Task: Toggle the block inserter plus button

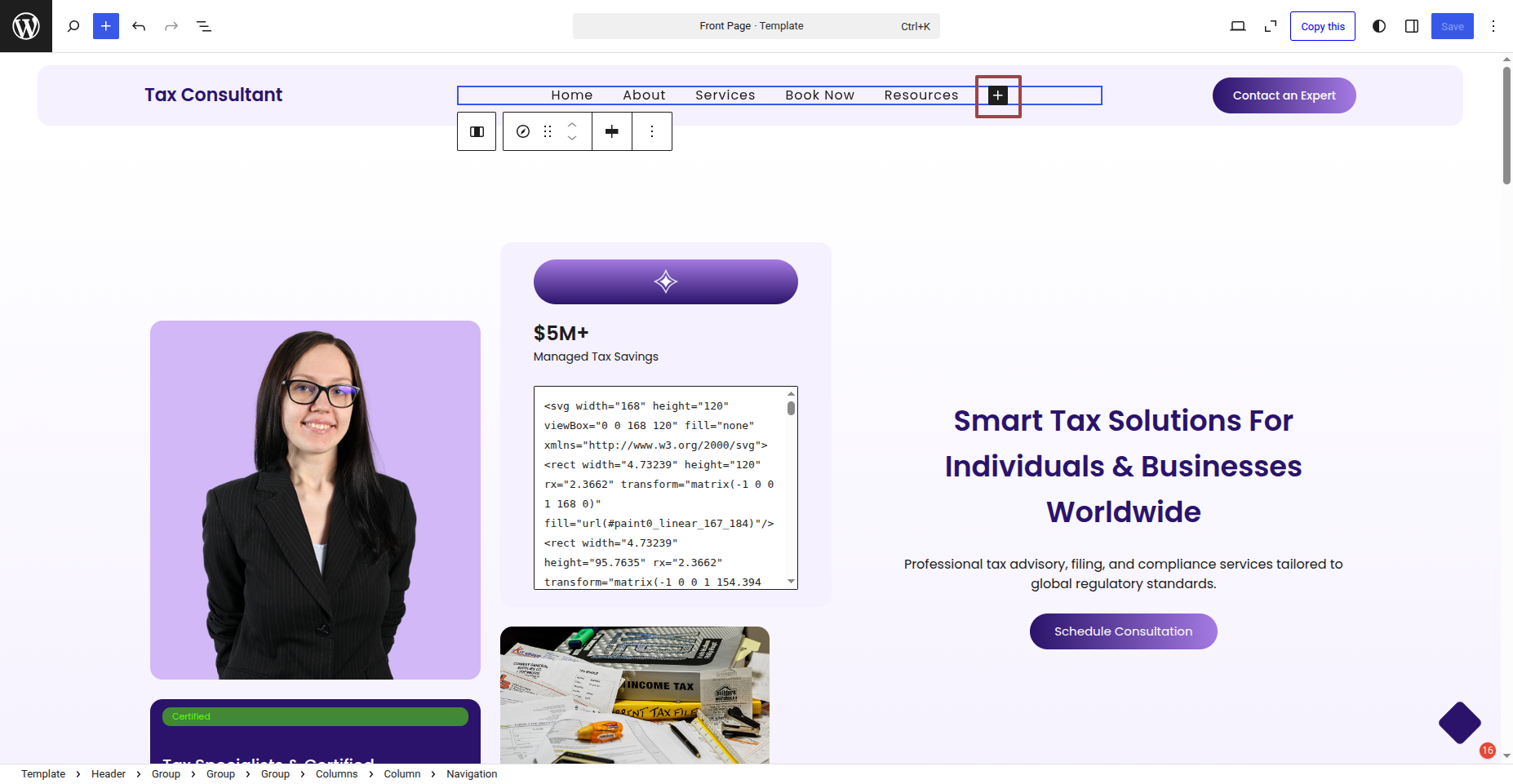Action: [x=106, y=26]
